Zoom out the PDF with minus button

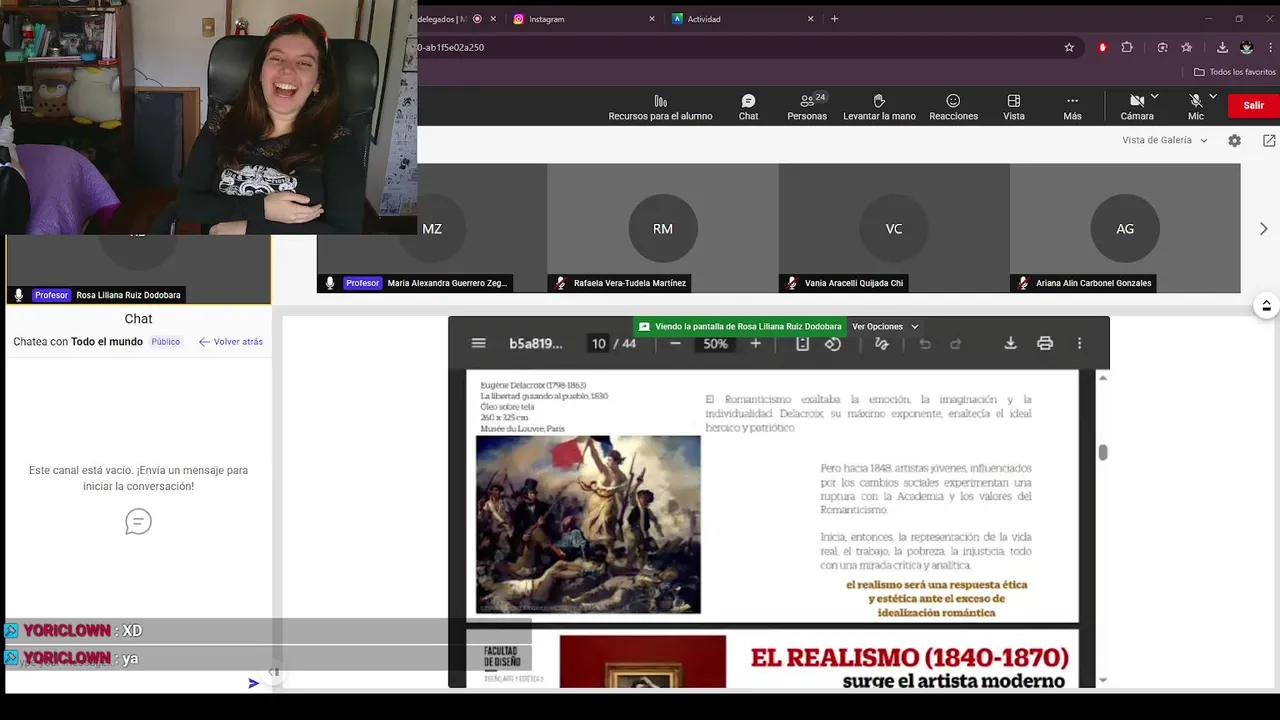coord(675,343)
